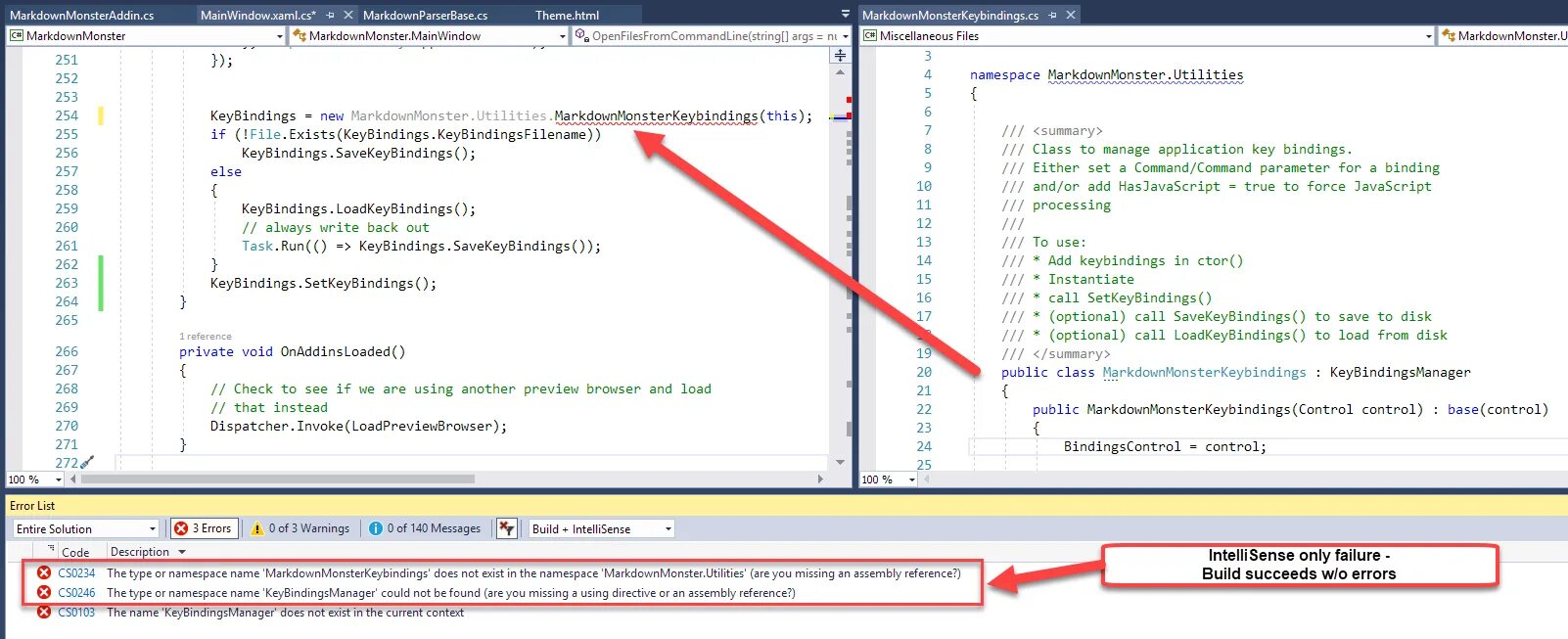Open the OpenFilesFromCommandLine member dropdown
The image size is (1568, 639).
click(712, 36)
